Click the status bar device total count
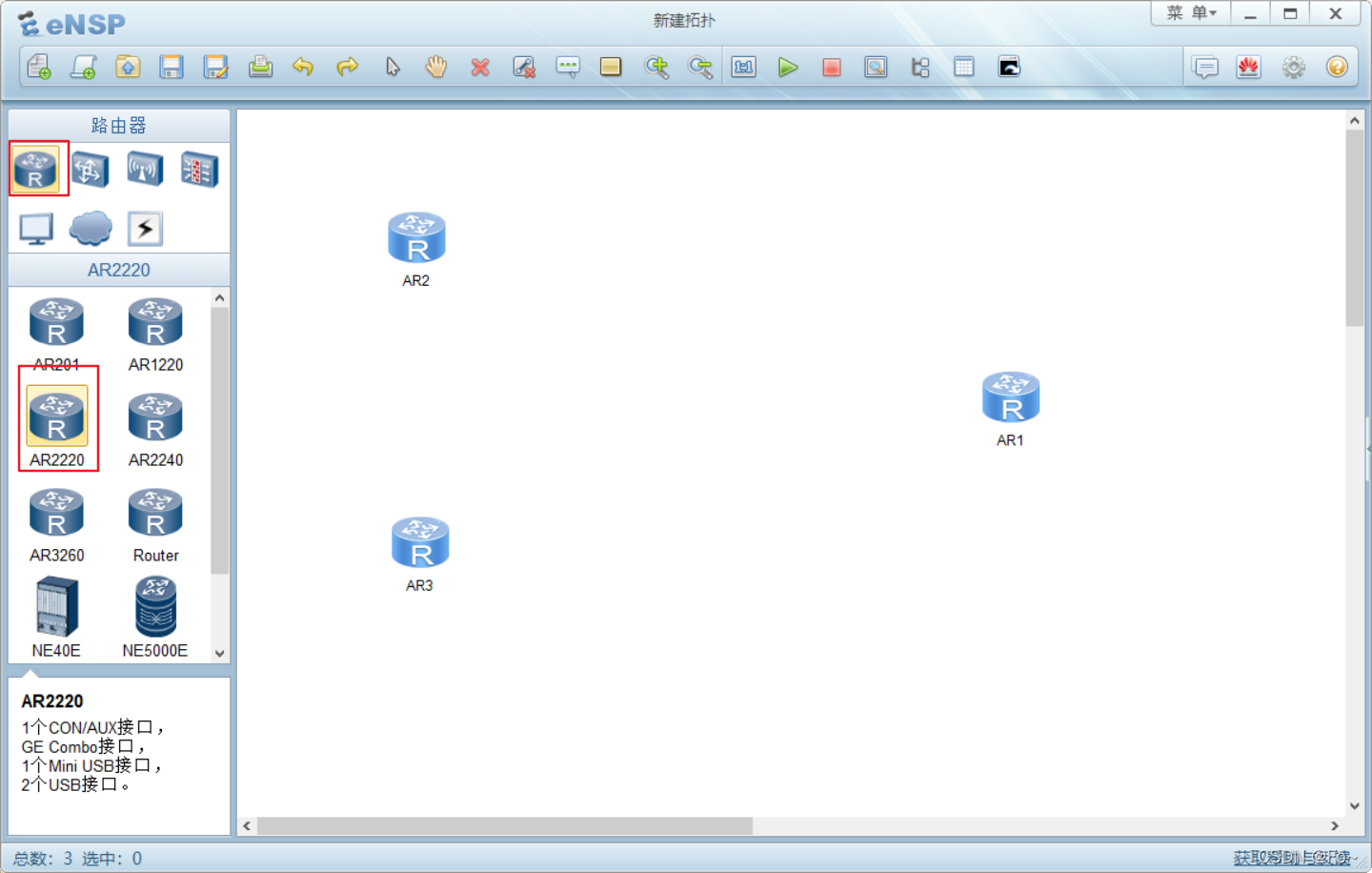This screenshot has width=1372, height=873. [43, 859]
